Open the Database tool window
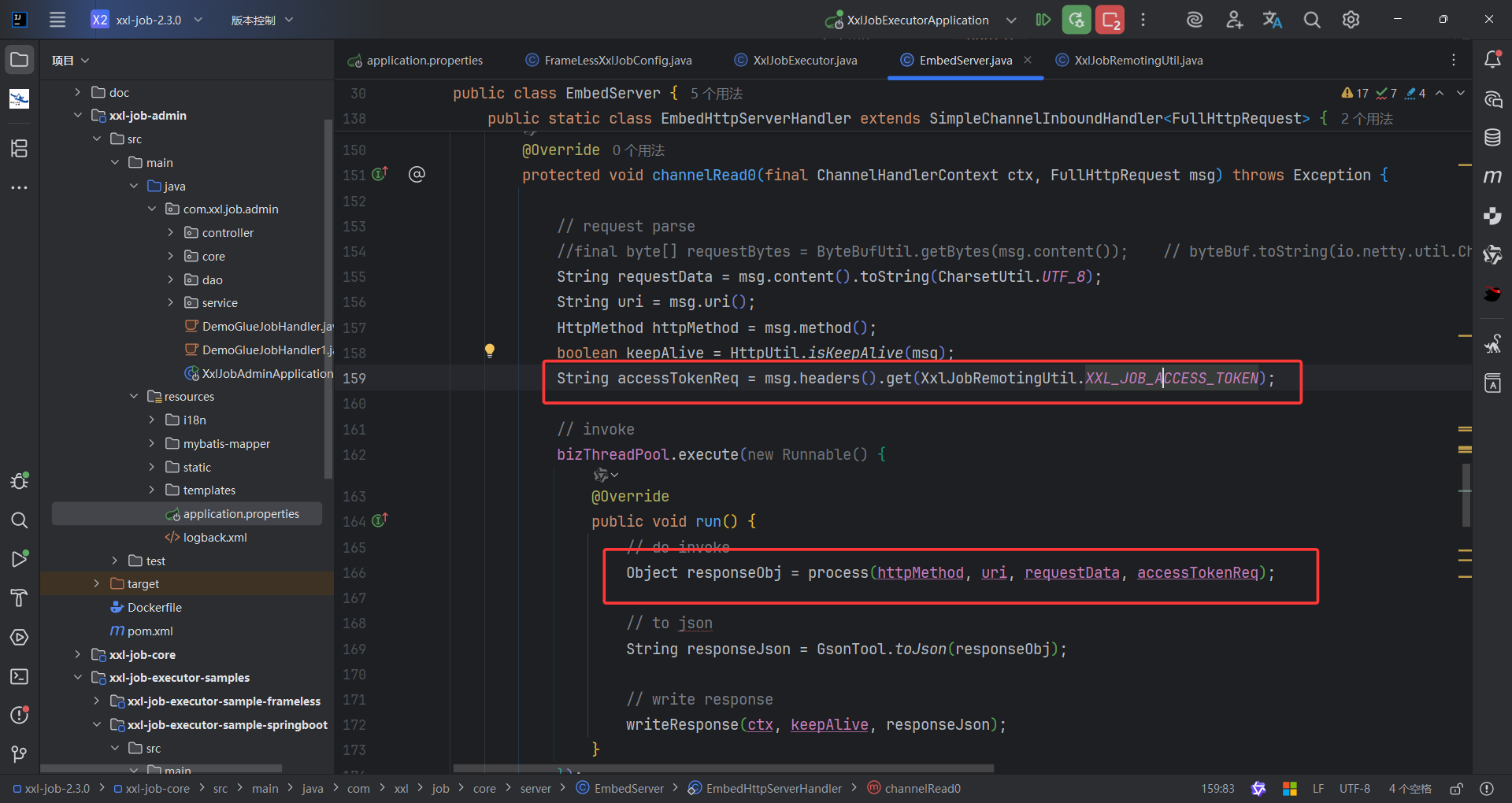 tap(1492, 138)
